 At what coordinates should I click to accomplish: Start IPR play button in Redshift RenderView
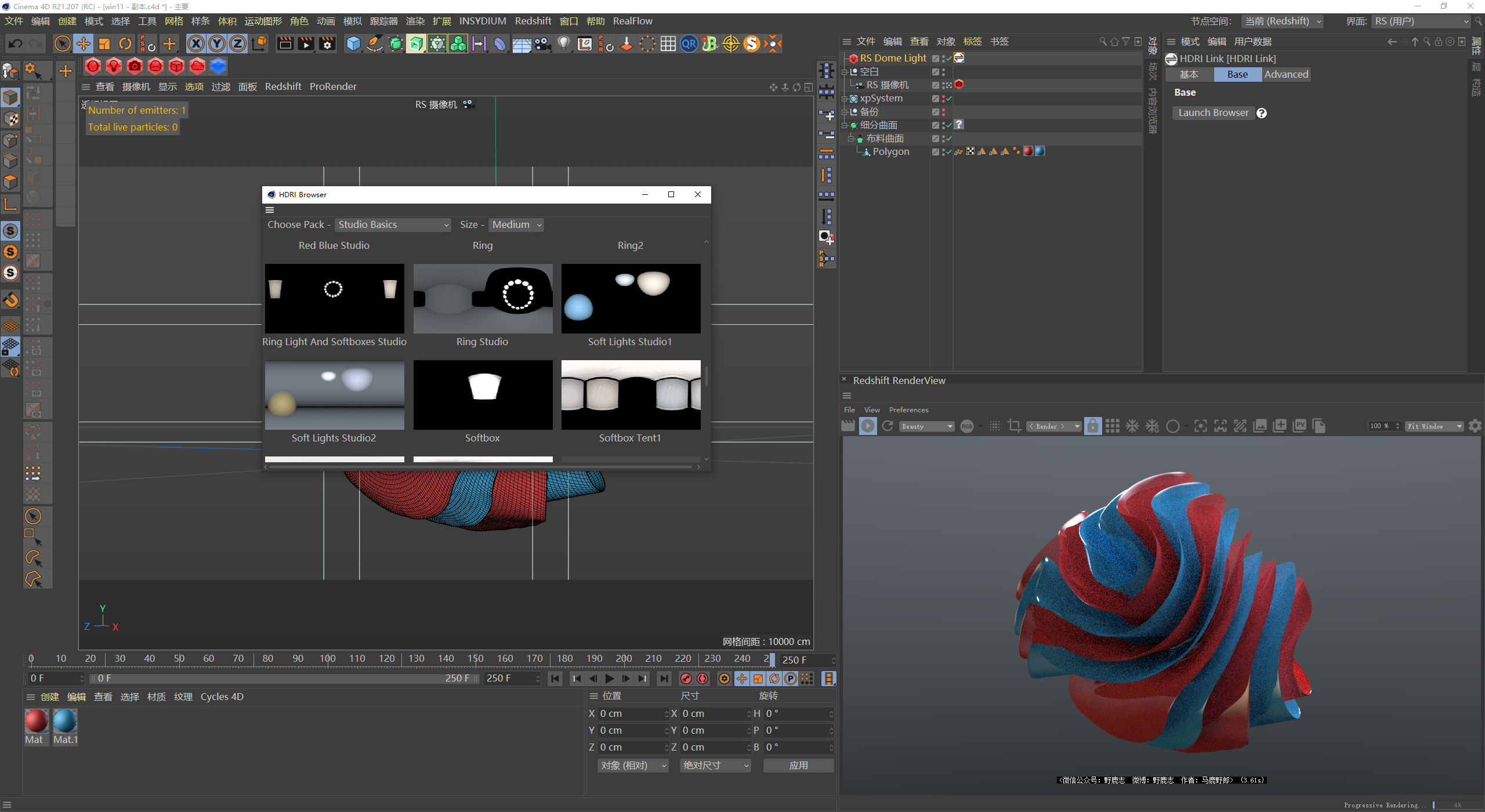click(x=868, y=426)
